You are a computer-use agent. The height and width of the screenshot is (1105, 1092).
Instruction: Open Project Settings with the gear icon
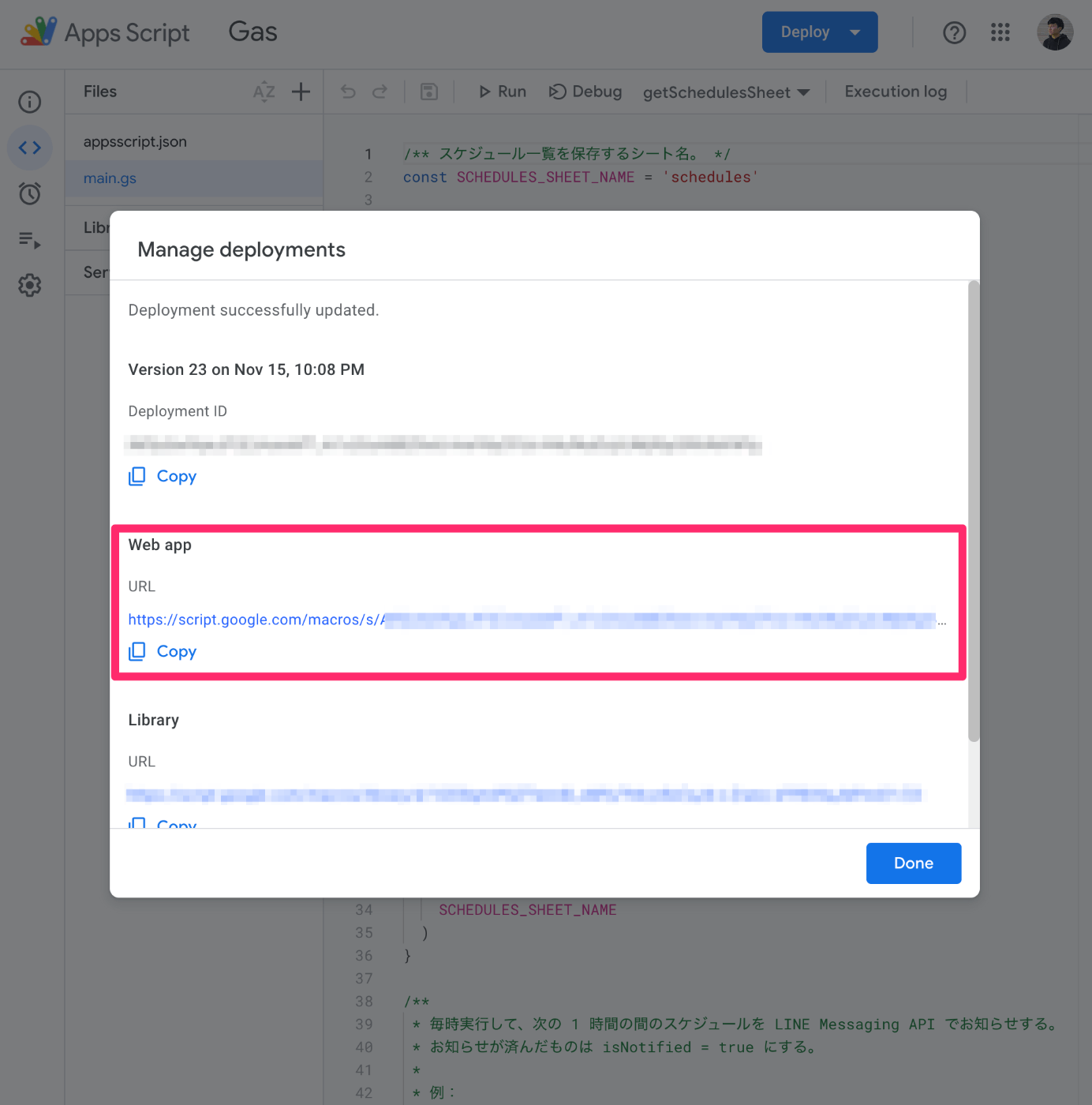point(29,286)
